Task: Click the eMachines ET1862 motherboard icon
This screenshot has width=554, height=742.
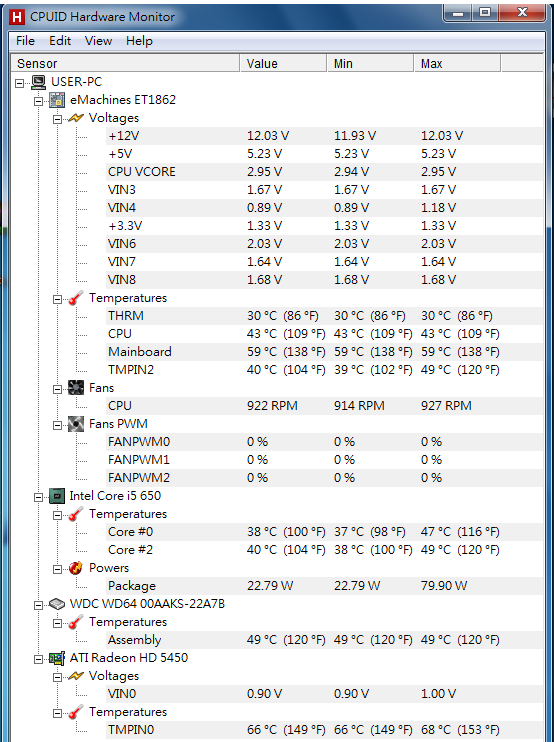Action: tap(57, 100)
